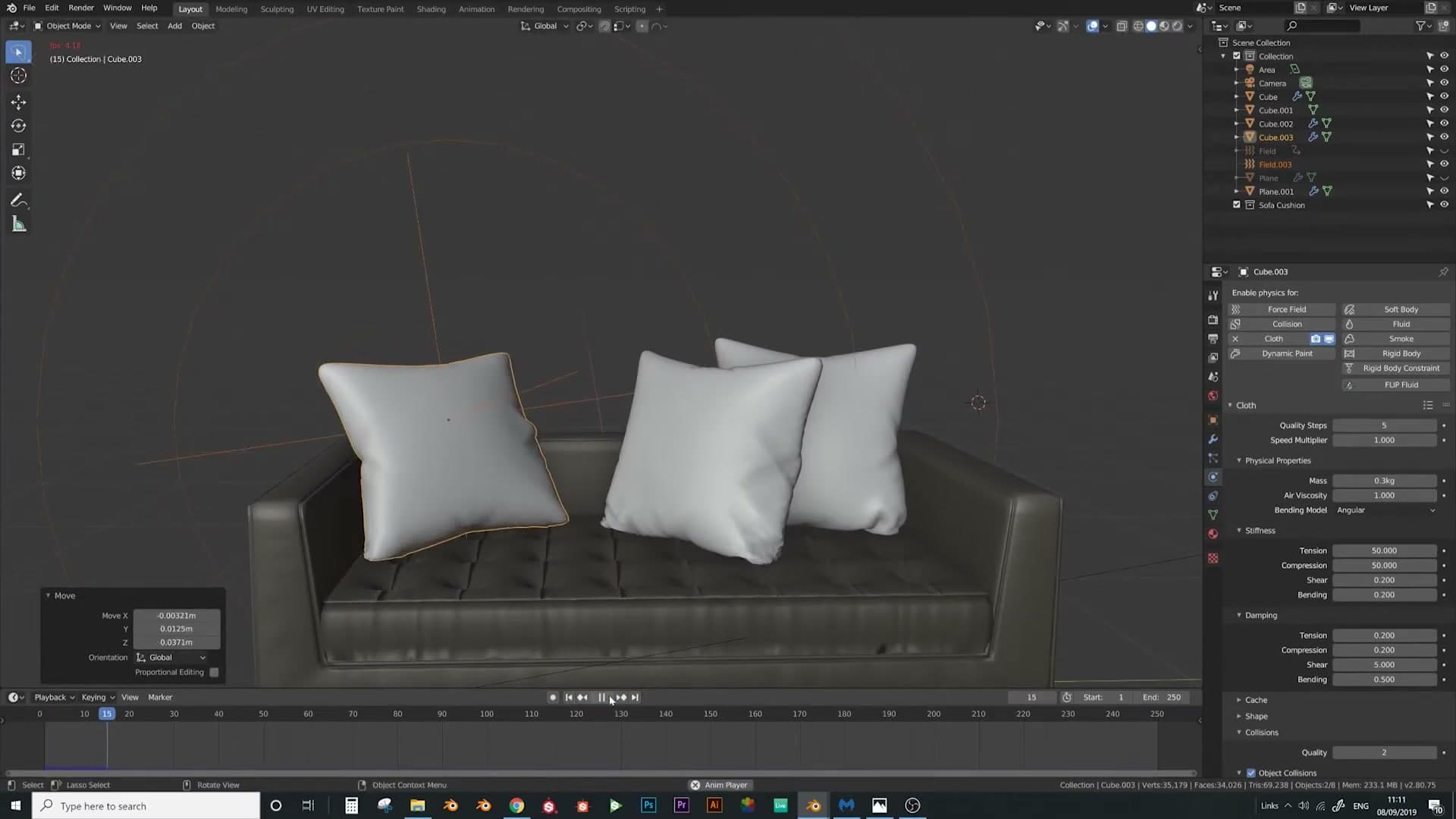Switch to the Shading workspace tab
The width and height of the screenshot is (1456, 819).
(431, 9)
